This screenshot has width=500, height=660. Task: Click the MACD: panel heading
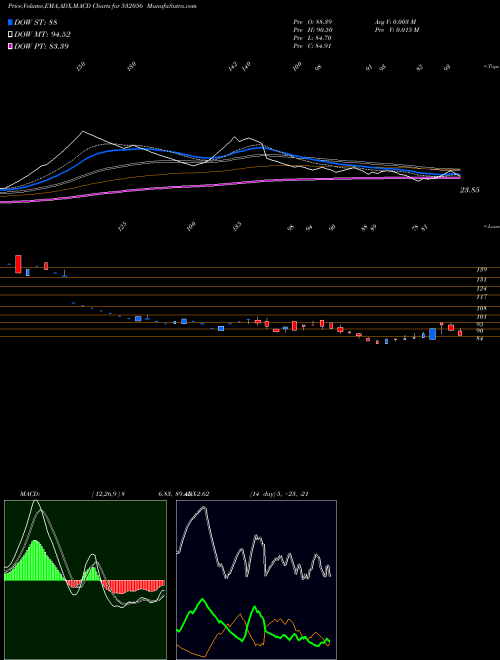click(29, 493)
